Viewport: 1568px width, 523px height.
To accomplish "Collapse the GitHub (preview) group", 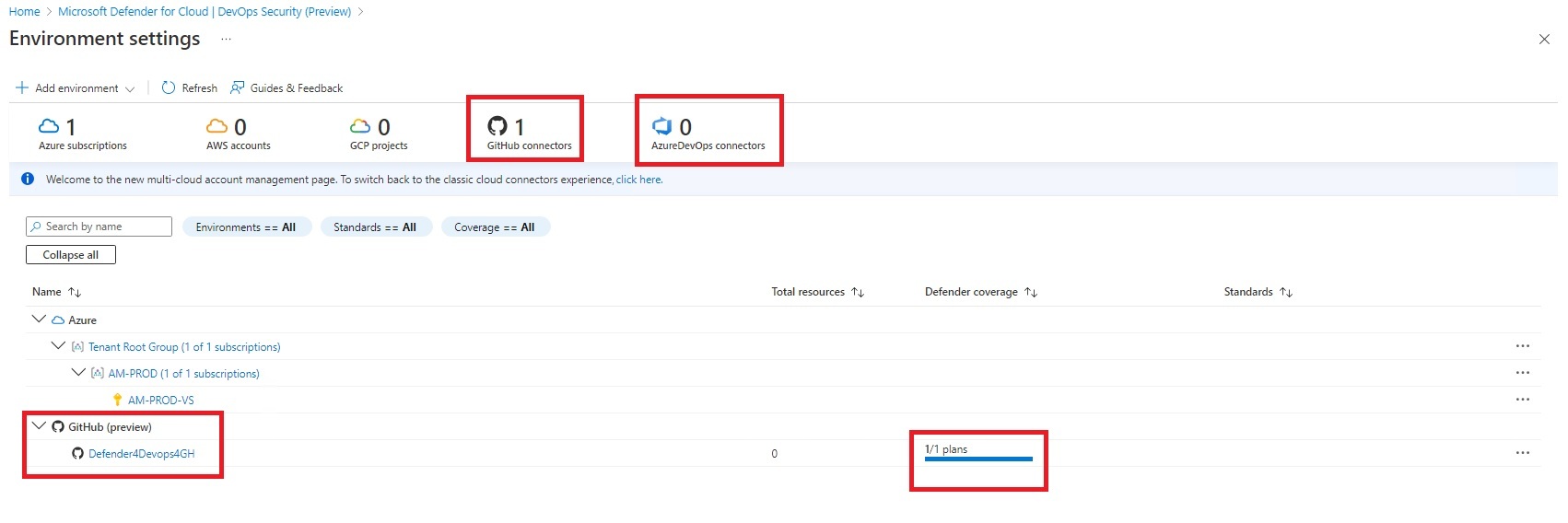I will point(39,425).
